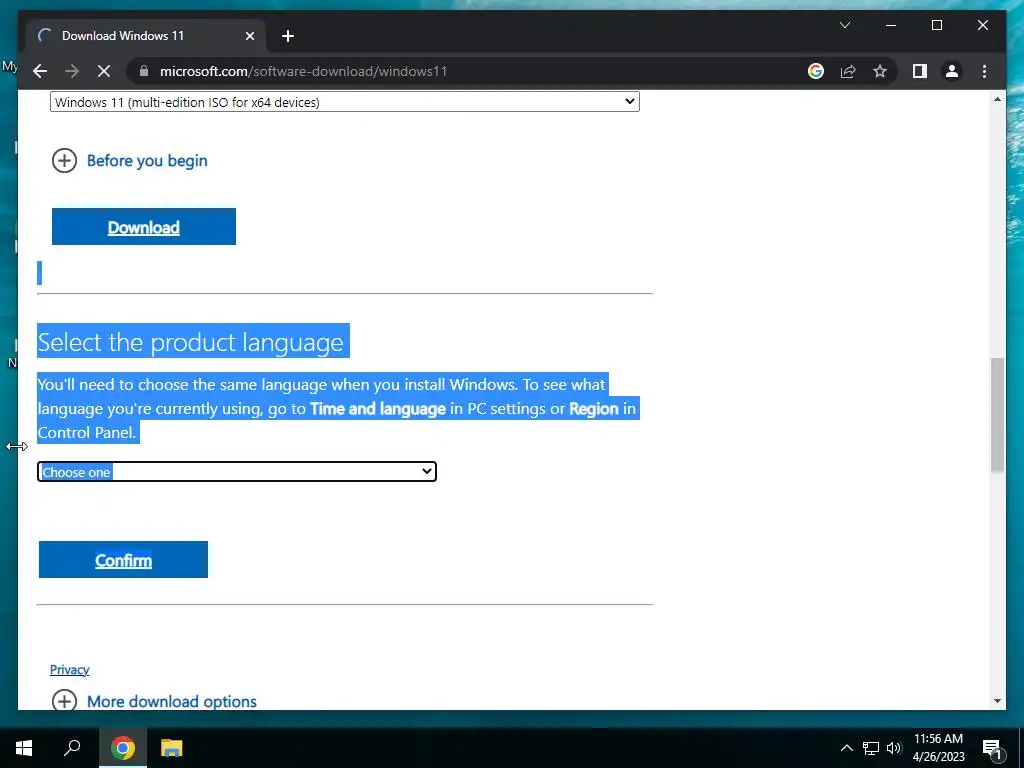Open the Privacy link
1024x768 pixels.
pyautogui.click(x=69, y=669)
